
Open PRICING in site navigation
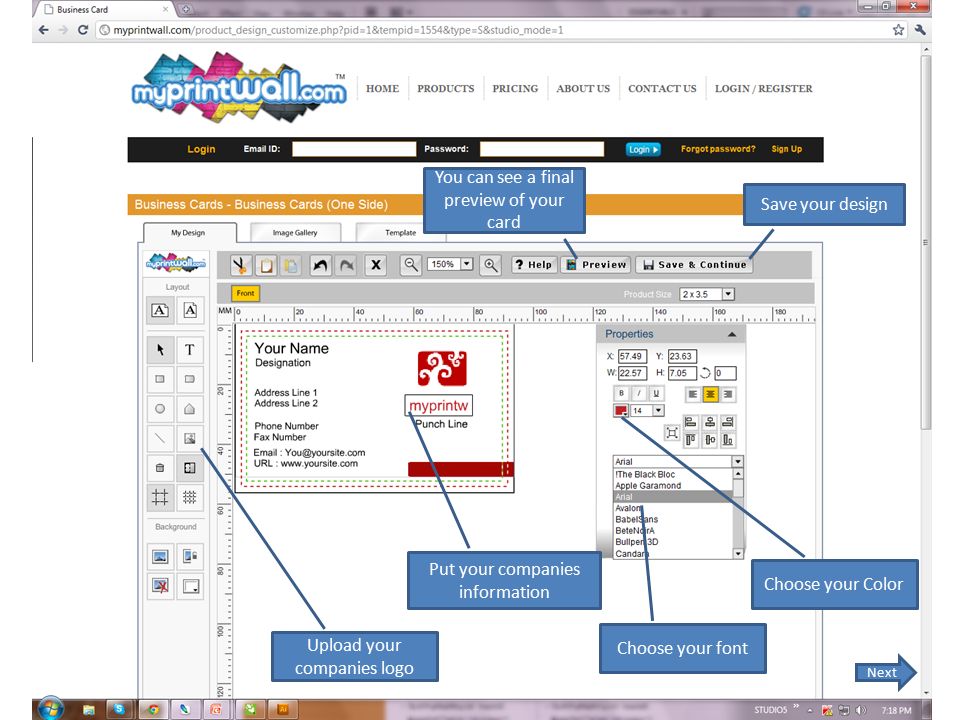click(515, 88)
